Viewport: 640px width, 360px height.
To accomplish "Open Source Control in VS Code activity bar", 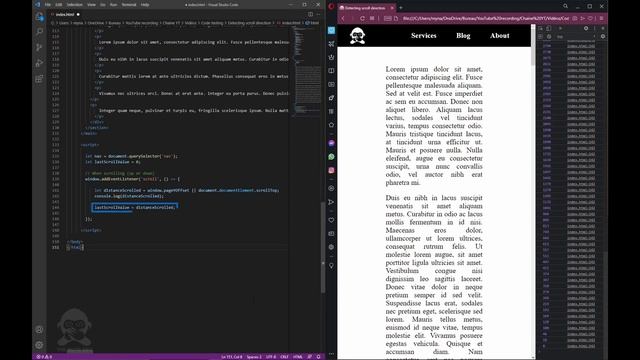I will [x=39, y=48].
